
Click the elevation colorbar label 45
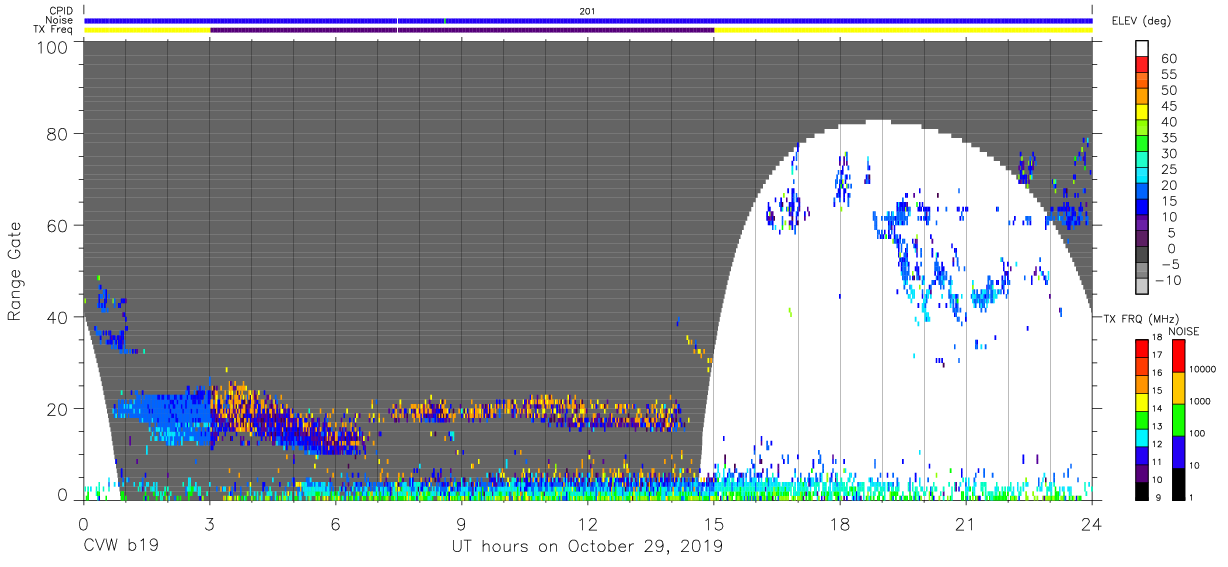click(1169, 106)
